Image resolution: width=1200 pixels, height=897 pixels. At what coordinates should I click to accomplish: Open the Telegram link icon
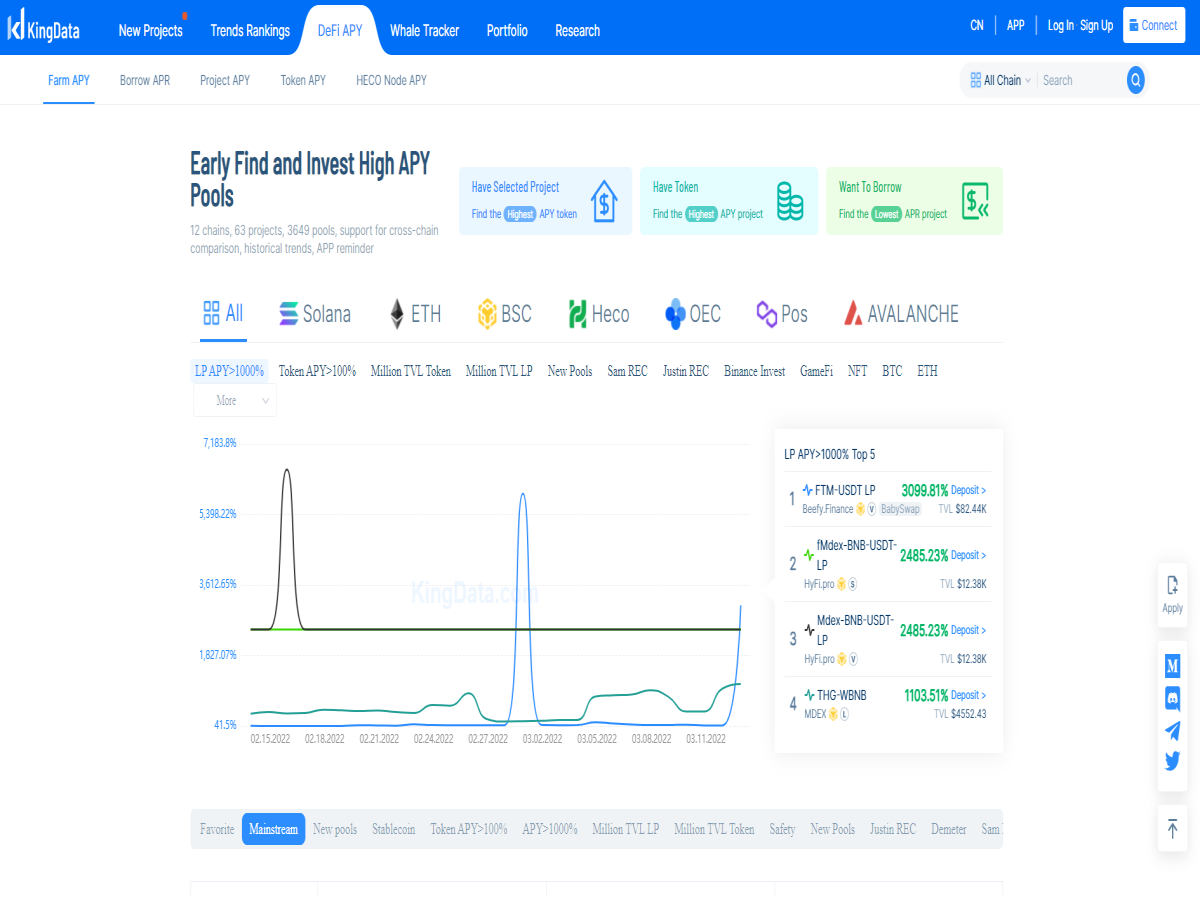[x=1172, y=730]
